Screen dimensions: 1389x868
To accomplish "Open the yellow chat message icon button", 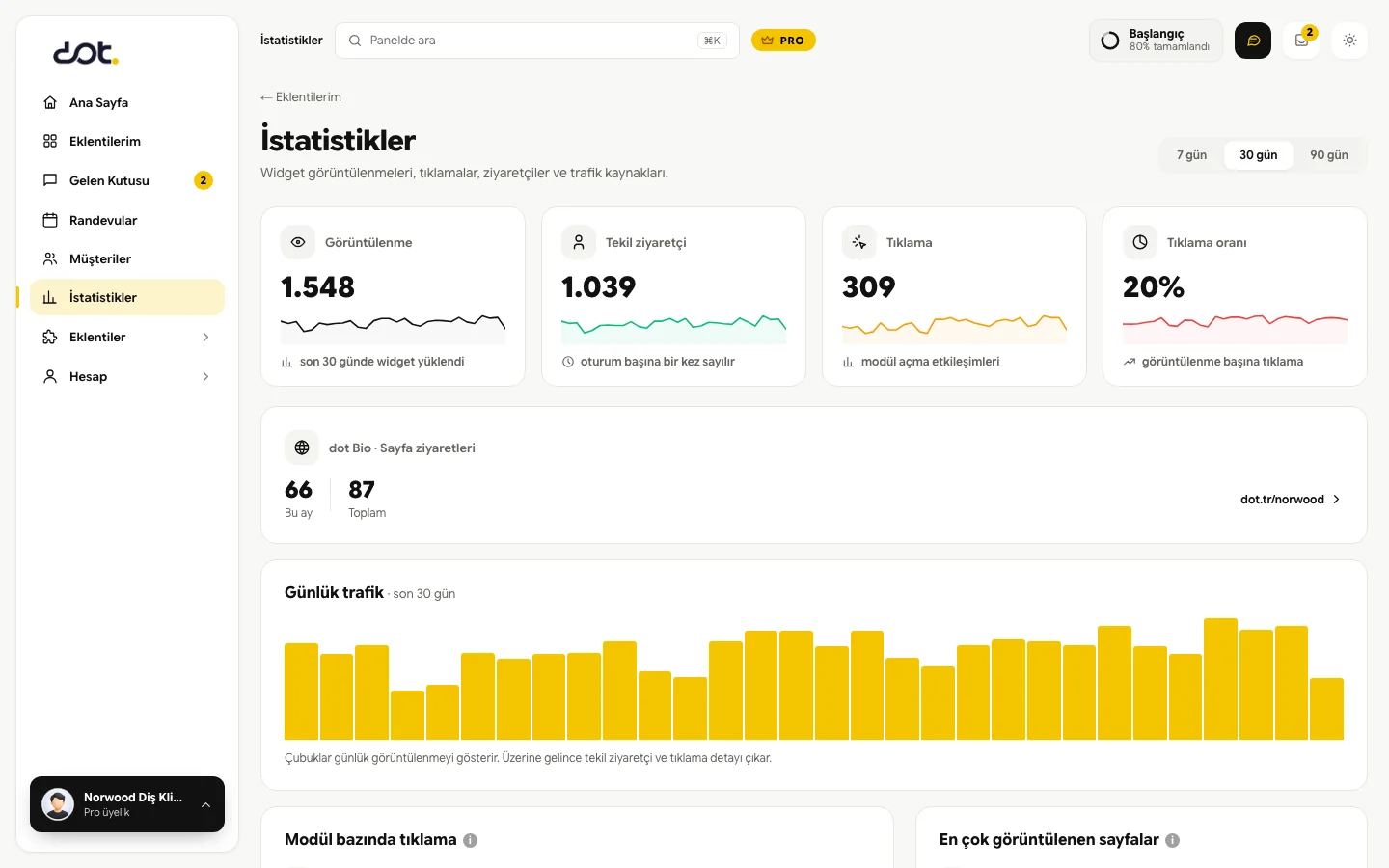I will [x=1253, y=41].
